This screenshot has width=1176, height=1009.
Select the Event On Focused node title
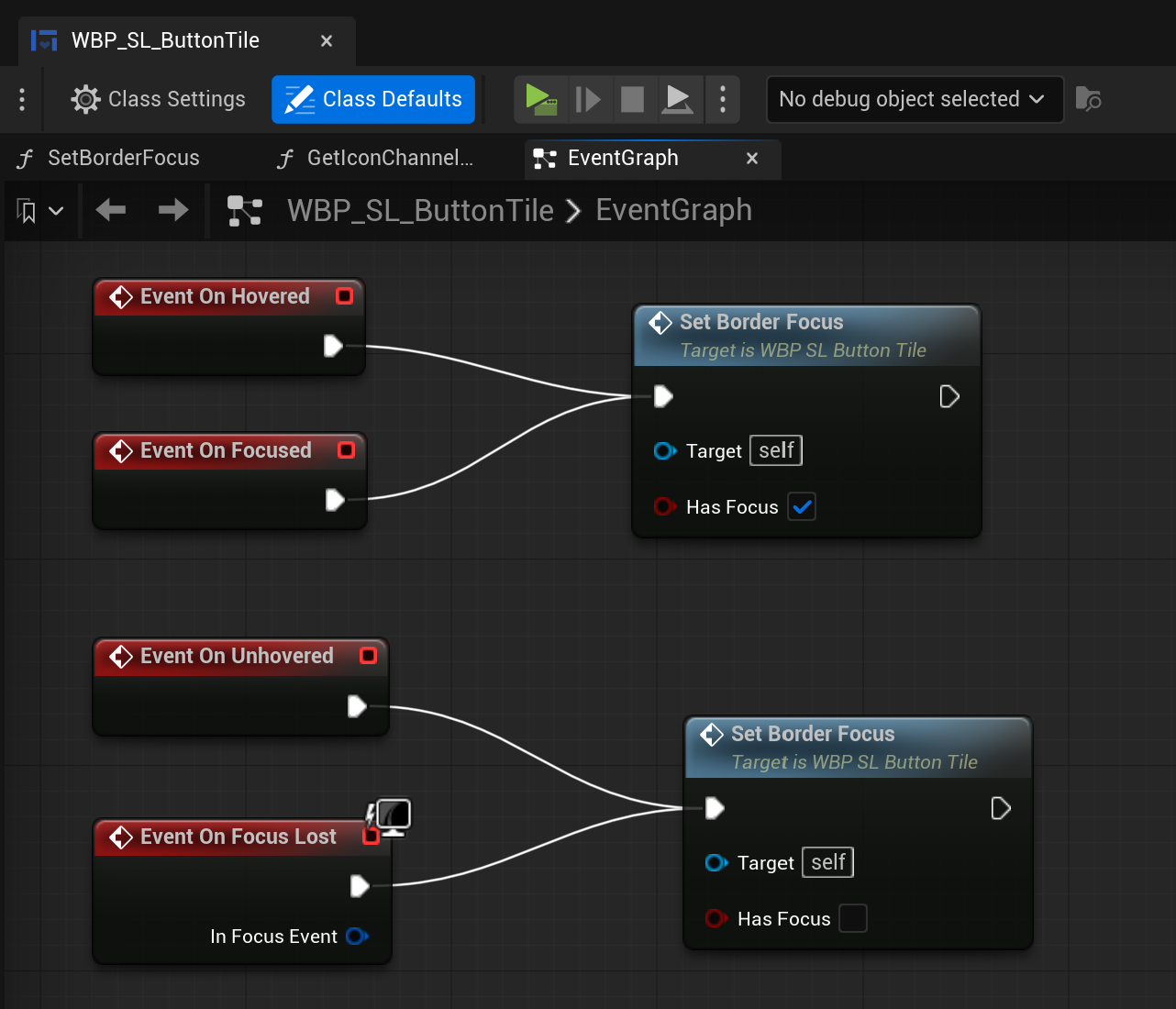pyautogui.click(x=226, y=450)
